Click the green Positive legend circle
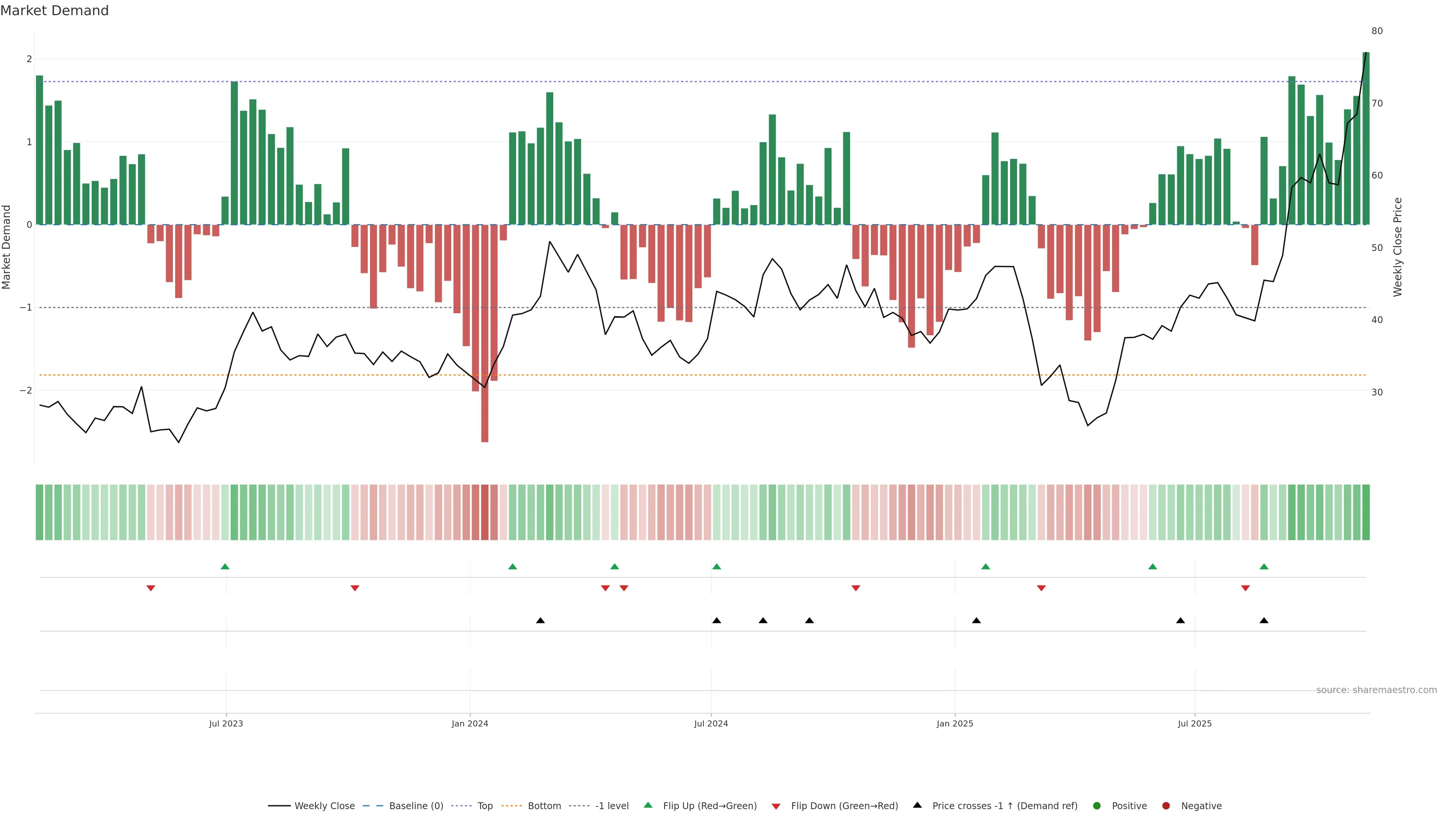Image resolution: width=1456 pixels, height=819 pixels. pyautogui.click(x=1097, y=806)
